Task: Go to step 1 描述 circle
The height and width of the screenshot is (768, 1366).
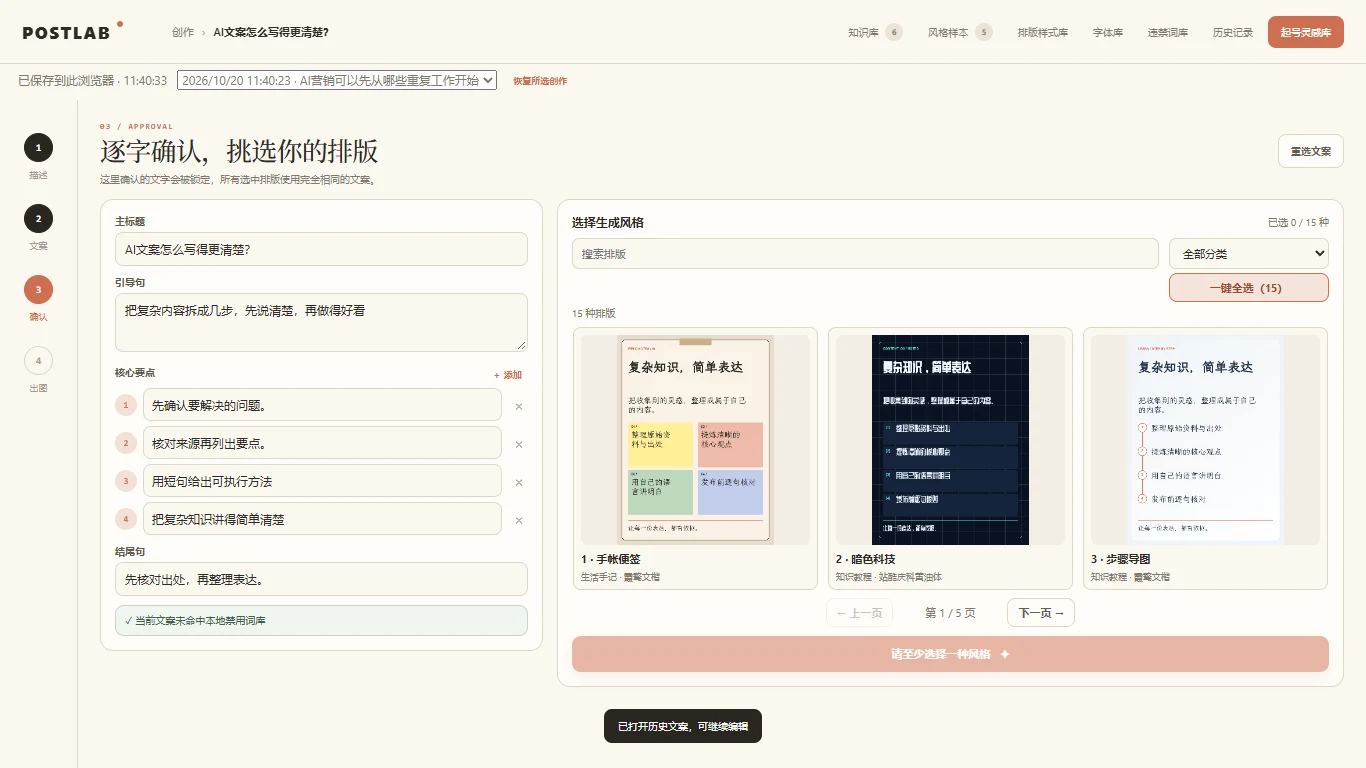Action: coord(38,148)
